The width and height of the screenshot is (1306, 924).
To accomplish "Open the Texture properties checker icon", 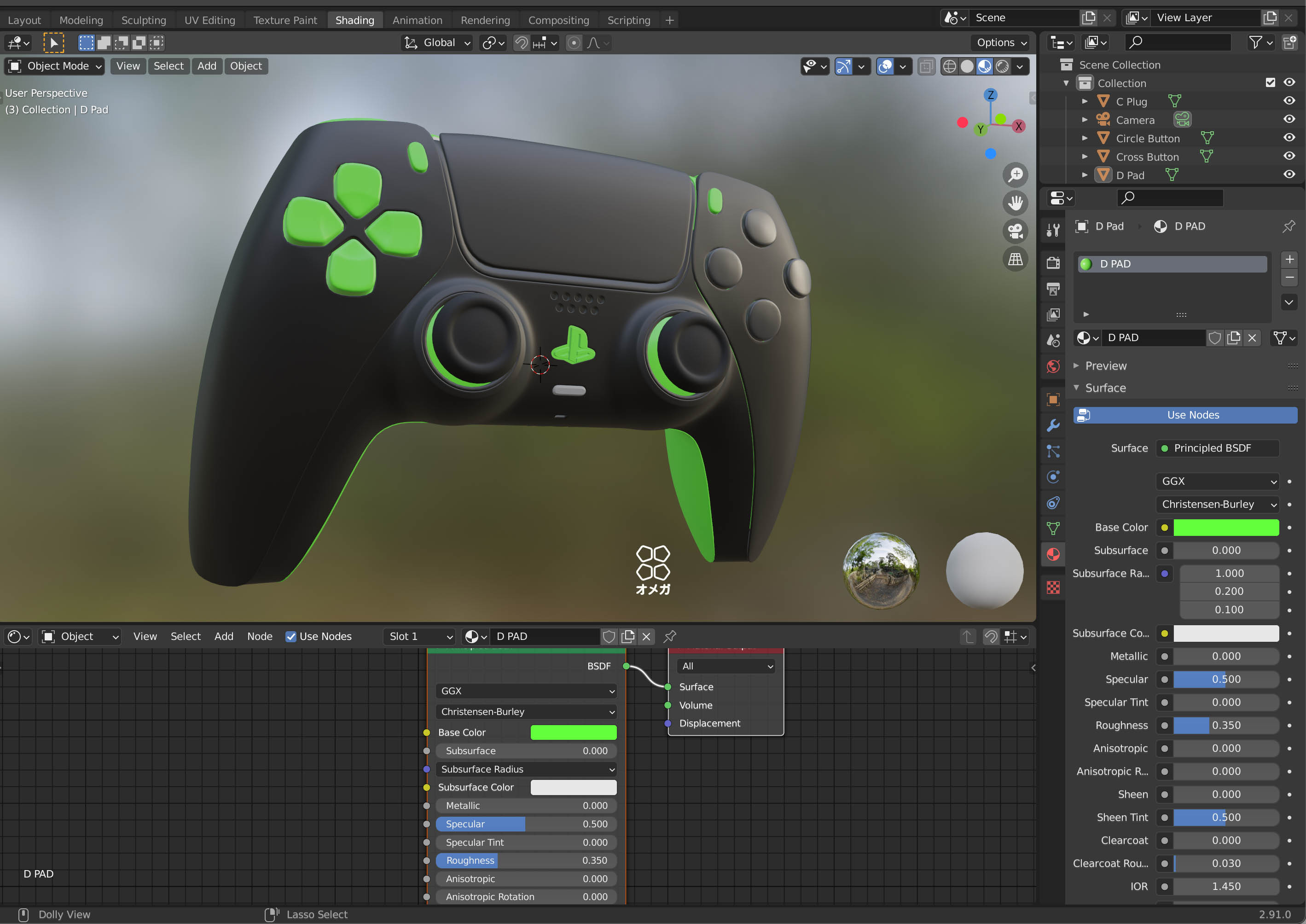I will pyautogui.click(x=1053, y=588).
